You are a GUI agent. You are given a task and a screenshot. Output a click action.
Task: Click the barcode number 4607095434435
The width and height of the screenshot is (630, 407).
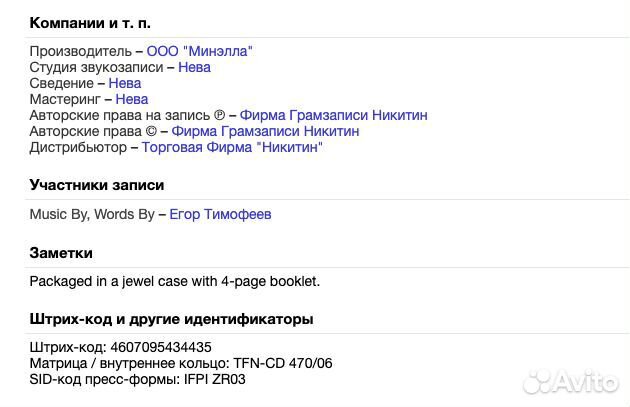162,347
